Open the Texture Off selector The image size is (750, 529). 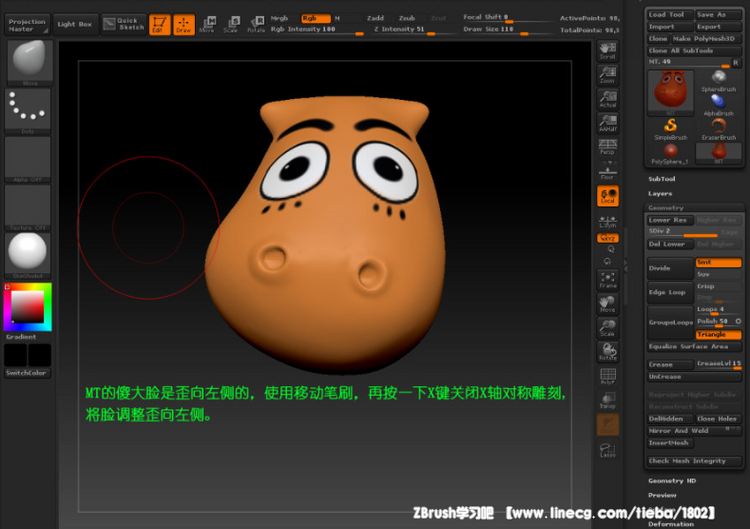point(28,208)
